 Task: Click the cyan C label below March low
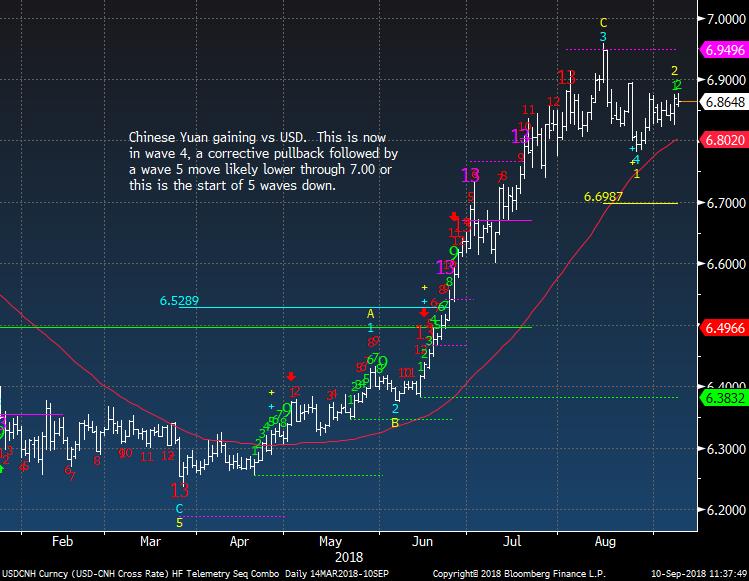179,508
